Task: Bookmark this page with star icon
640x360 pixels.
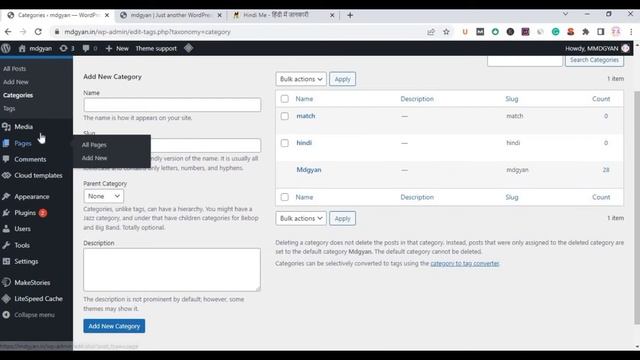Action: tap(446, 32)
